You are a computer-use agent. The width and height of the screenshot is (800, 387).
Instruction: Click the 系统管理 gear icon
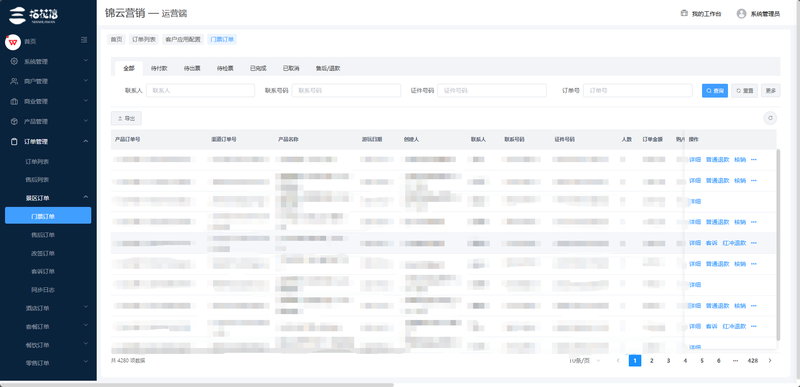pos(14,61)
